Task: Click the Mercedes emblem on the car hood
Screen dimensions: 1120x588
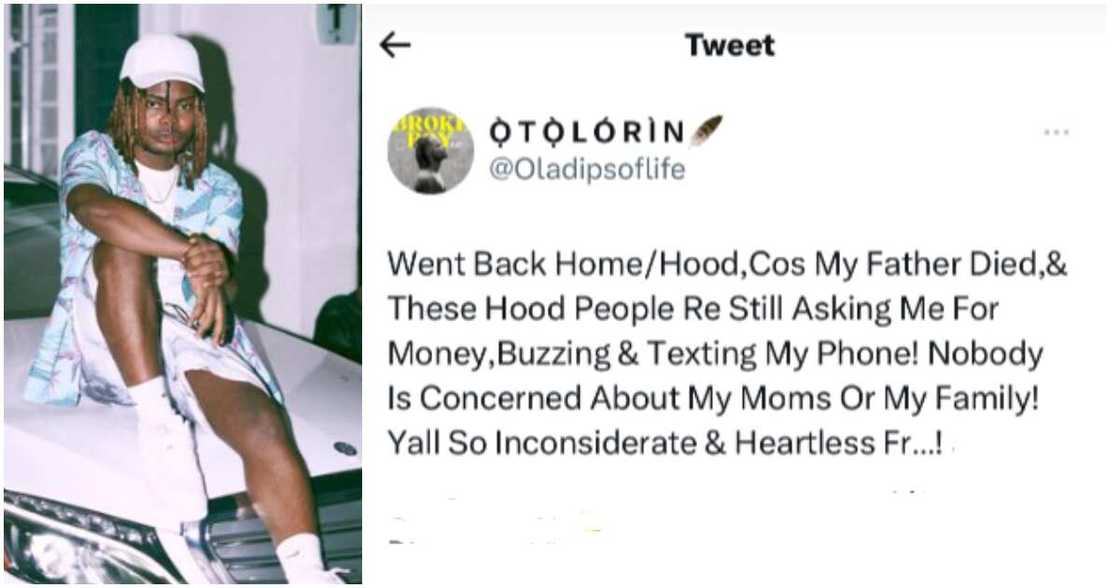Action: click(345, 448)
